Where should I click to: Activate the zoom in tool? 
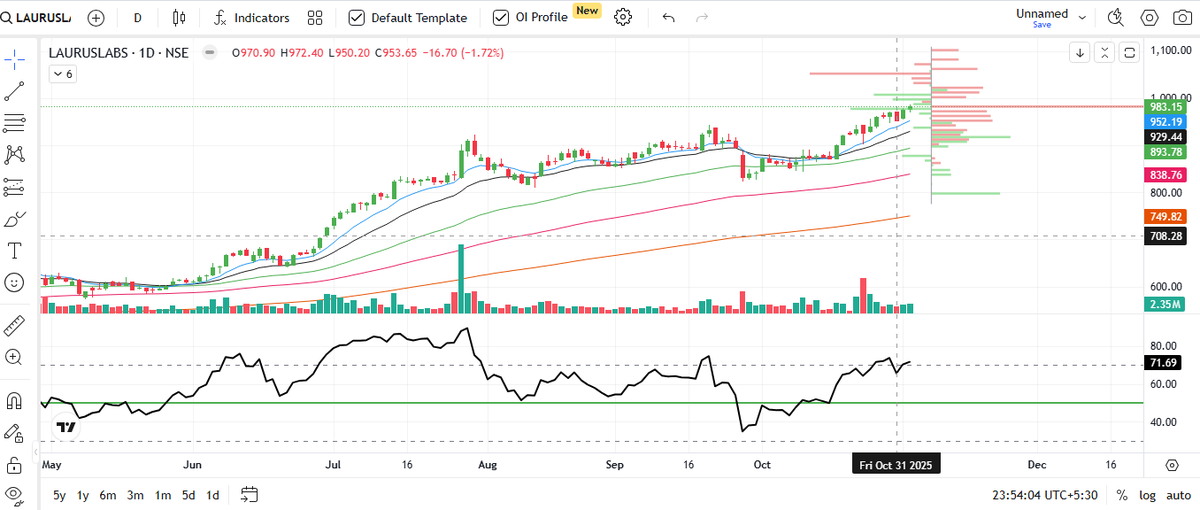pyautogui.click(x=14, y=357)
